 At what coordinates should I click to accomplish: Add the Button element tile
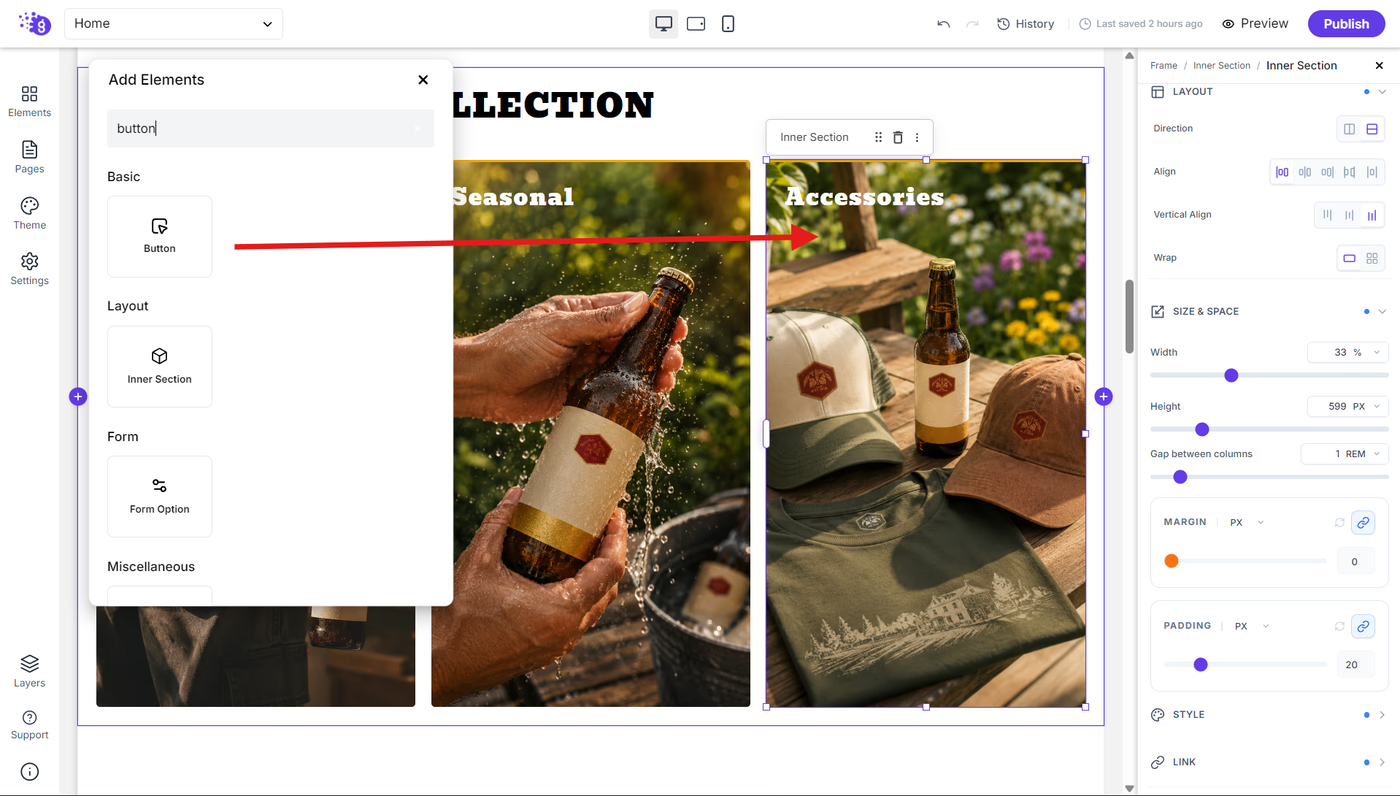coord(160,236)
